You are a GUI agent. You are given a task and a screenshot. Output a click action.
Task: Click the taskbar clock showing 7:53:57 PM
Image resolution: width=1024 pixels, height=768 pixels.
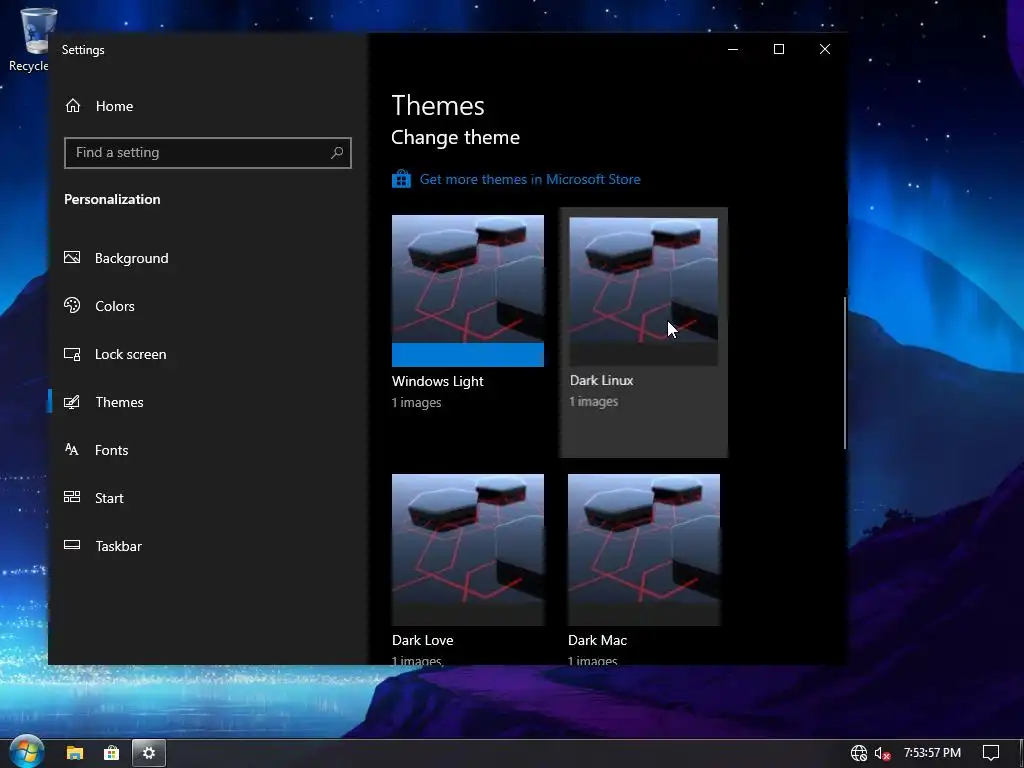click(x=932, y=753)
